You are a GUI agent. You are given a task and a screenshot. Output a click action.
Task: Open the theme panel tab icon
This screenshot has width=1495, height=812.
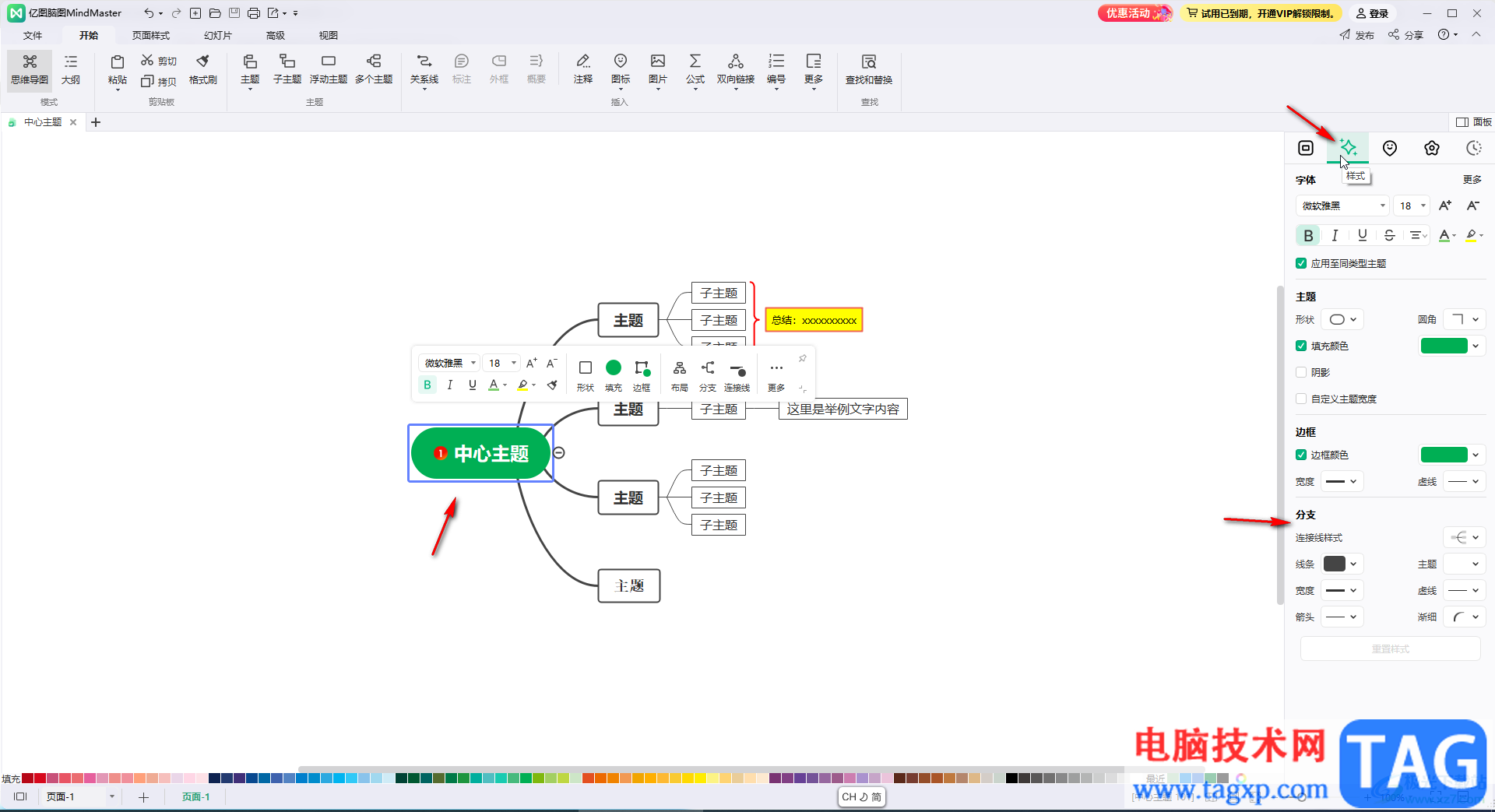click(1432, 148)
